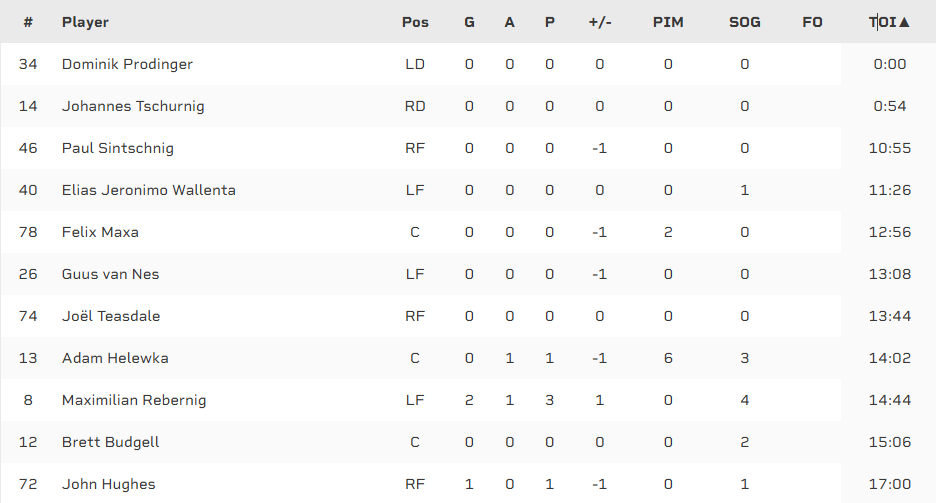Sort by points (P) column header
This screenshot has height=503, width=936.
pyautogui.click(x=549, y=22)
